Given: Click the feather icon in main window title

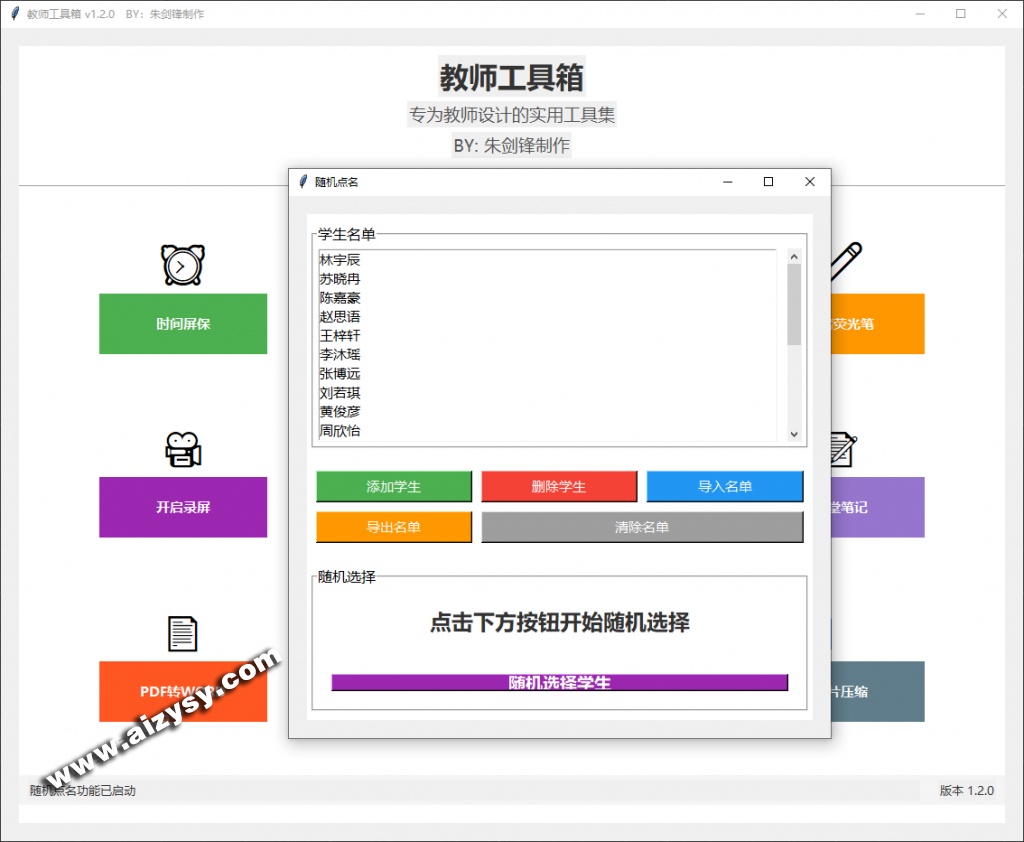Looking at the screenshot, I should 15,14.
